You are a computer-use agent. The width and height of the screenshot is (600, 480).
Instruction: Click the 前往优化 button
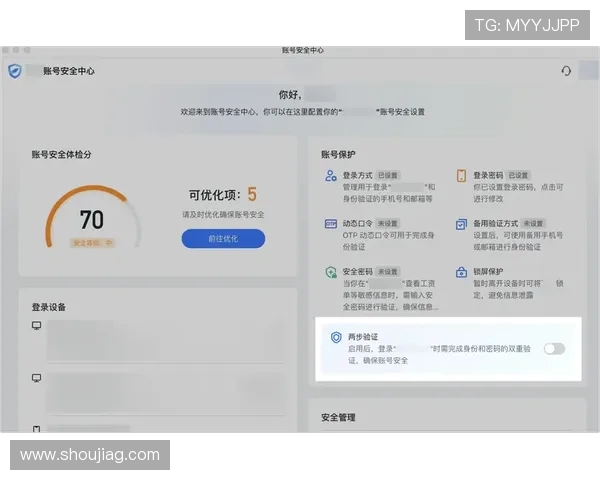tap(223, 238)
